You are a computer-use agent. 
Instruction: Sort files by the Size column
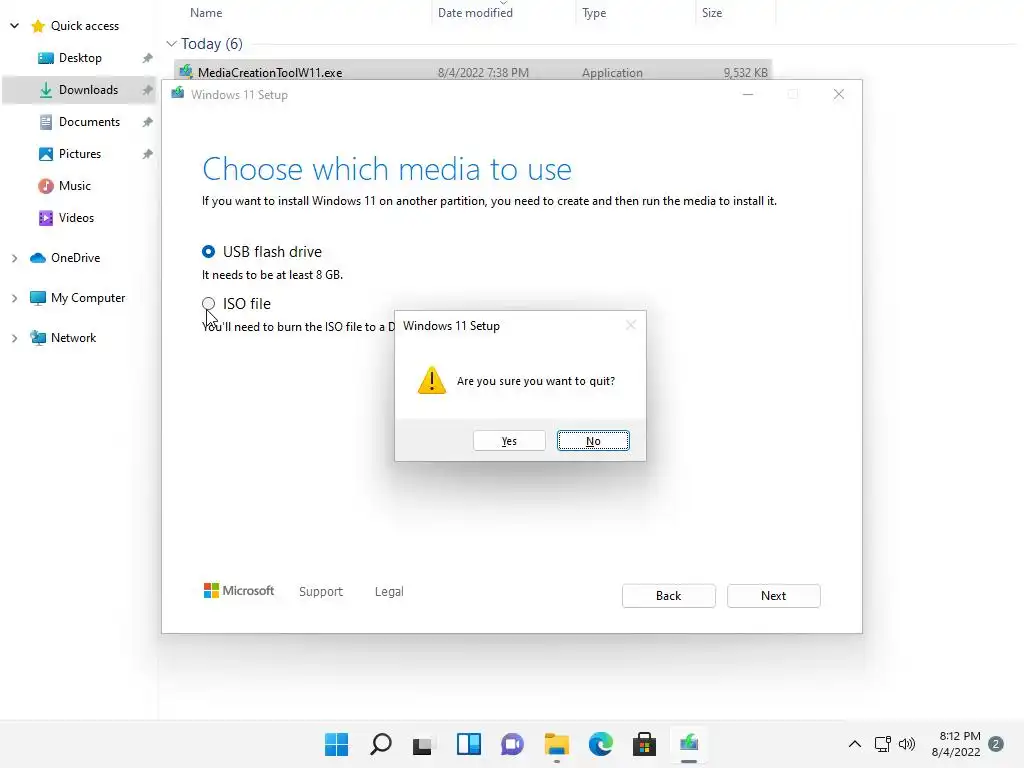[712, 12]
